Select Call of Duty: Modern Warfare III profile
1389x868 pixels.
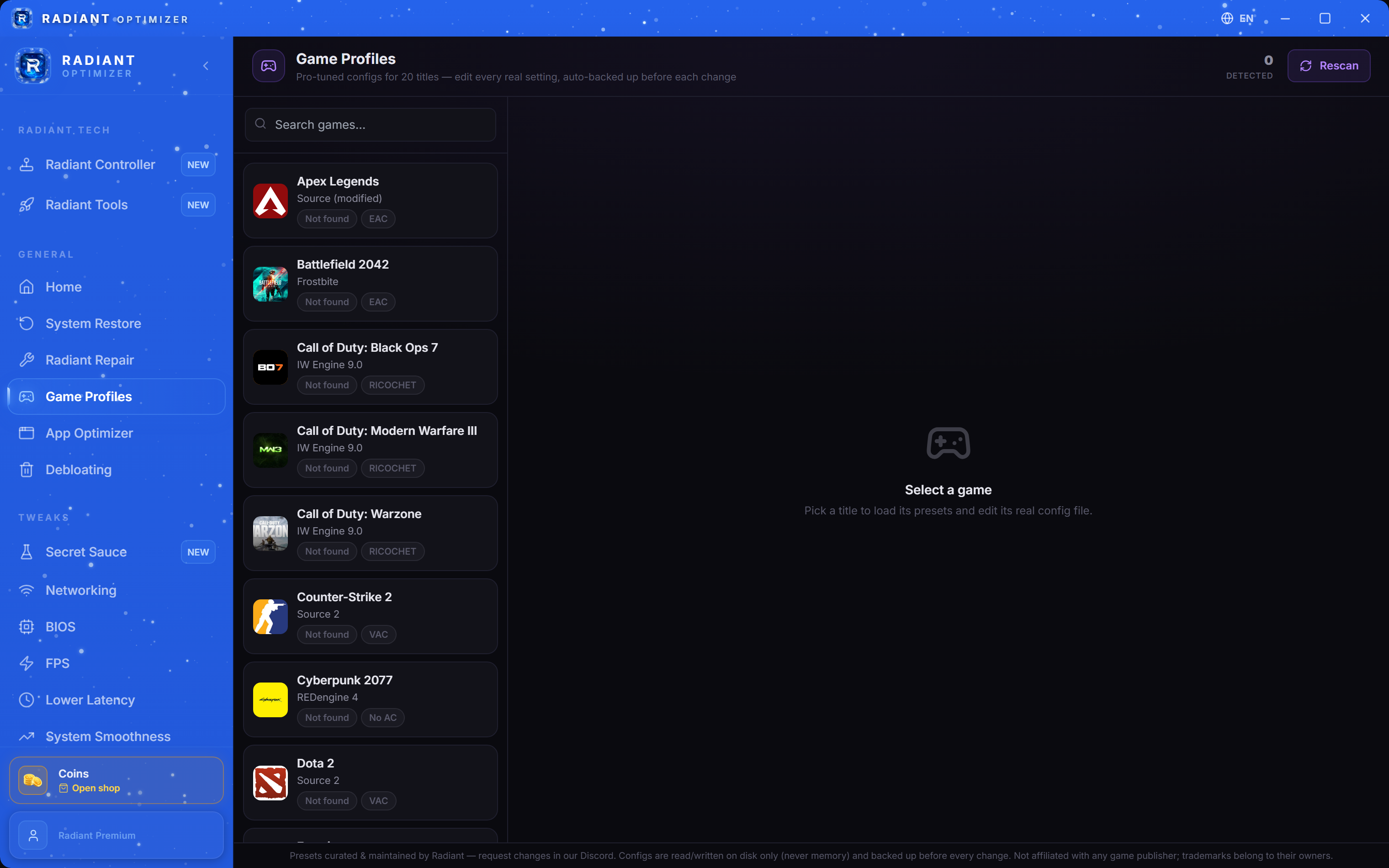pyautogui.click(x=370, y=450)
